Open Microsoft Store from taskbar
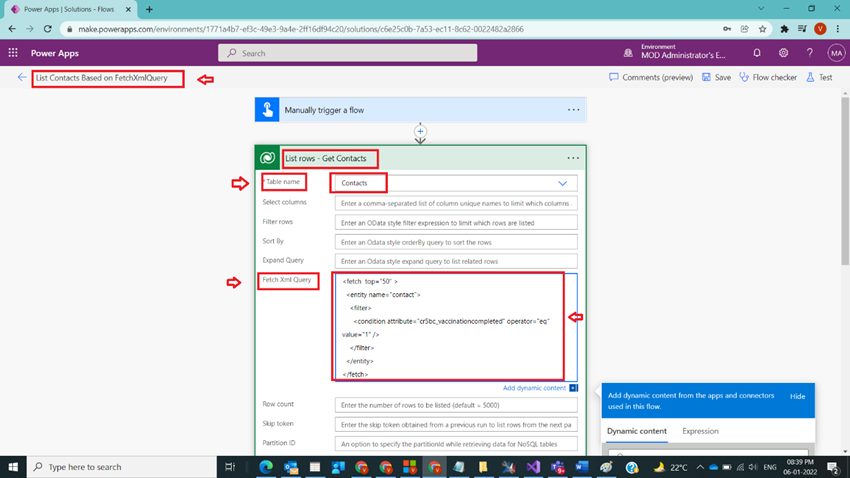Viewport: 850px width, 478px height. [x=410, y=467]
